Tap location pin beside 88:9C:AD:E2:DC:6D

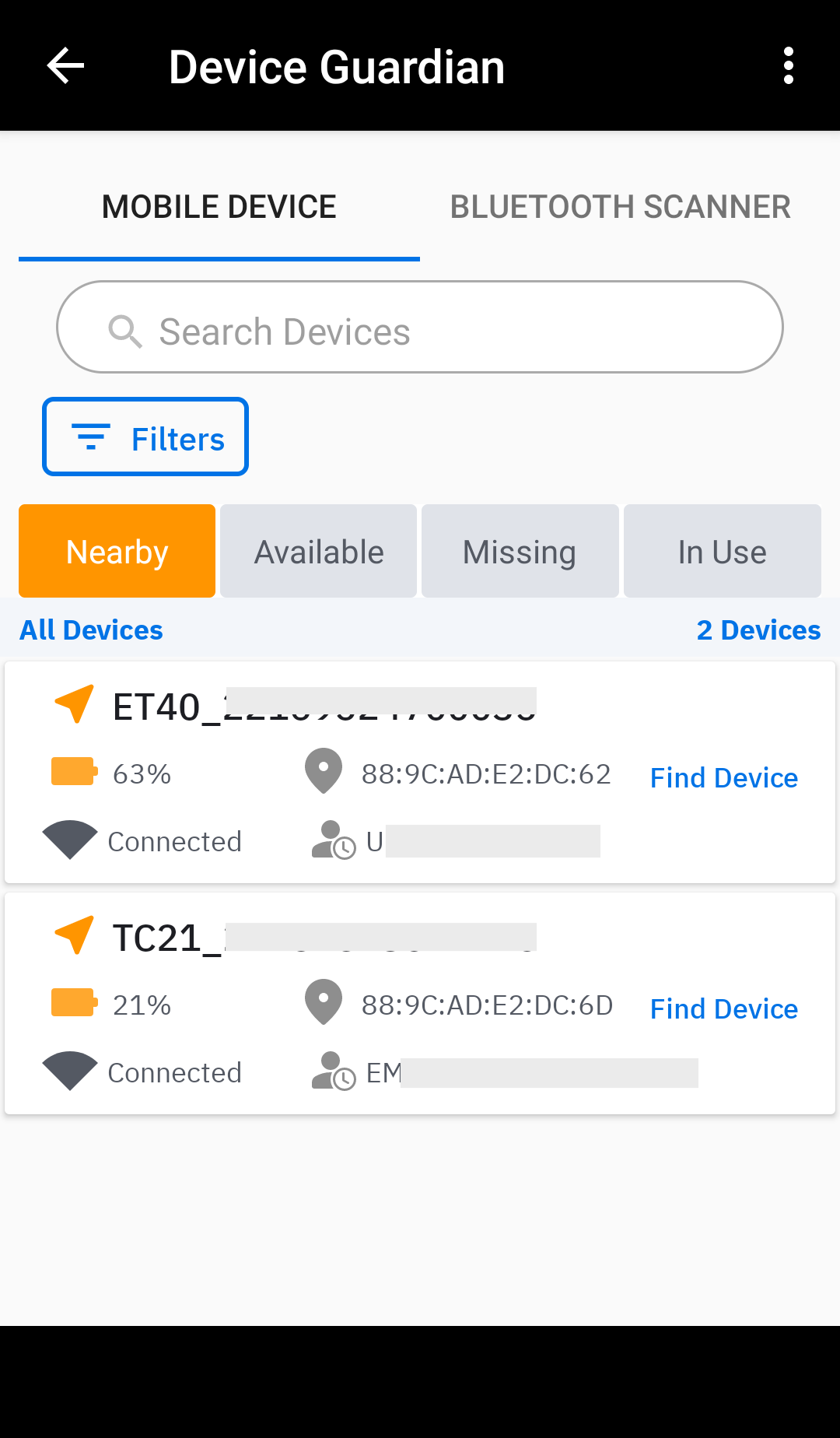(x=324, y=1001)
